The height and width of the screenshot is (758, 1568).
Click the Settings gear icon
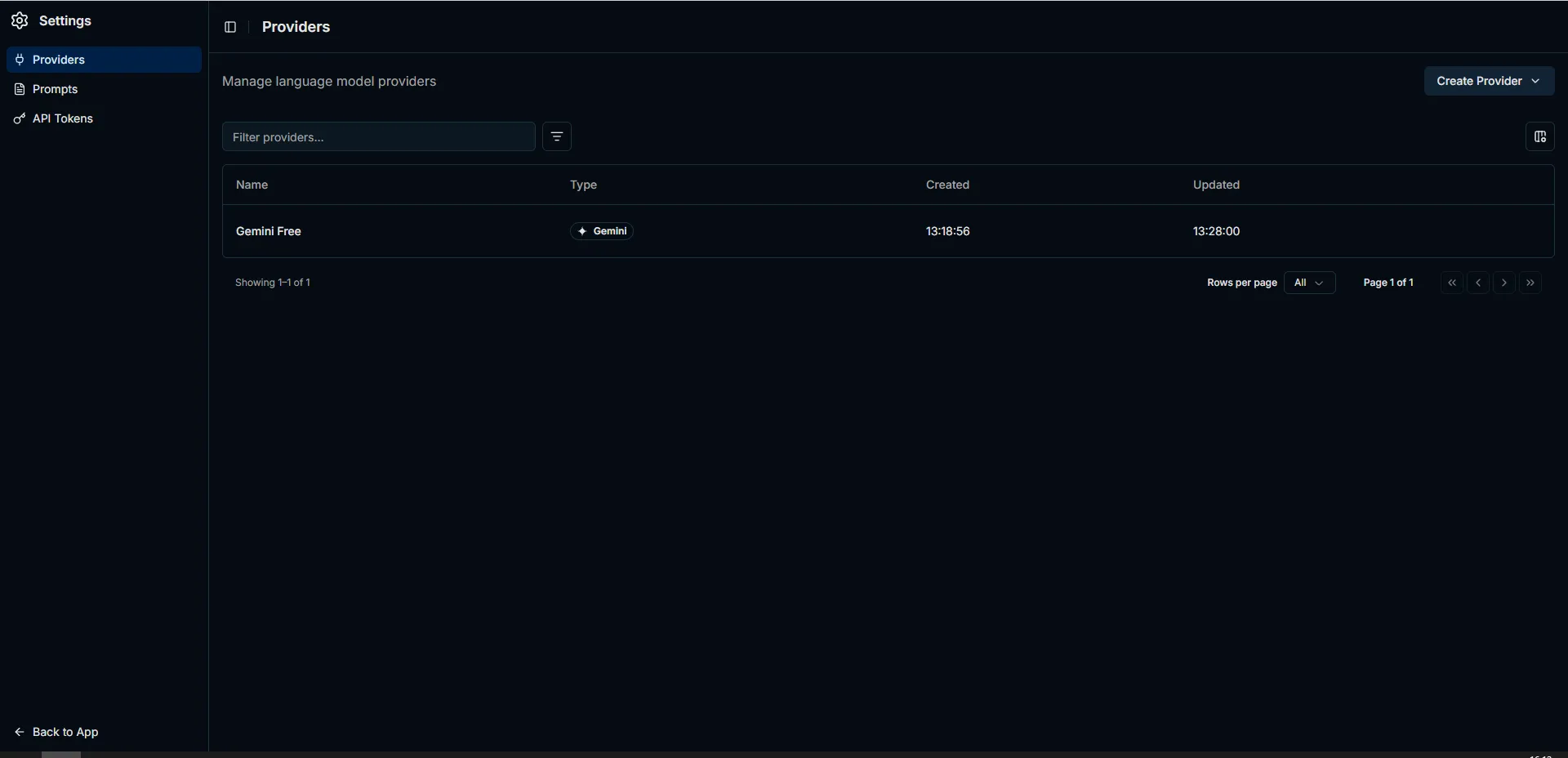pos(20,20)
